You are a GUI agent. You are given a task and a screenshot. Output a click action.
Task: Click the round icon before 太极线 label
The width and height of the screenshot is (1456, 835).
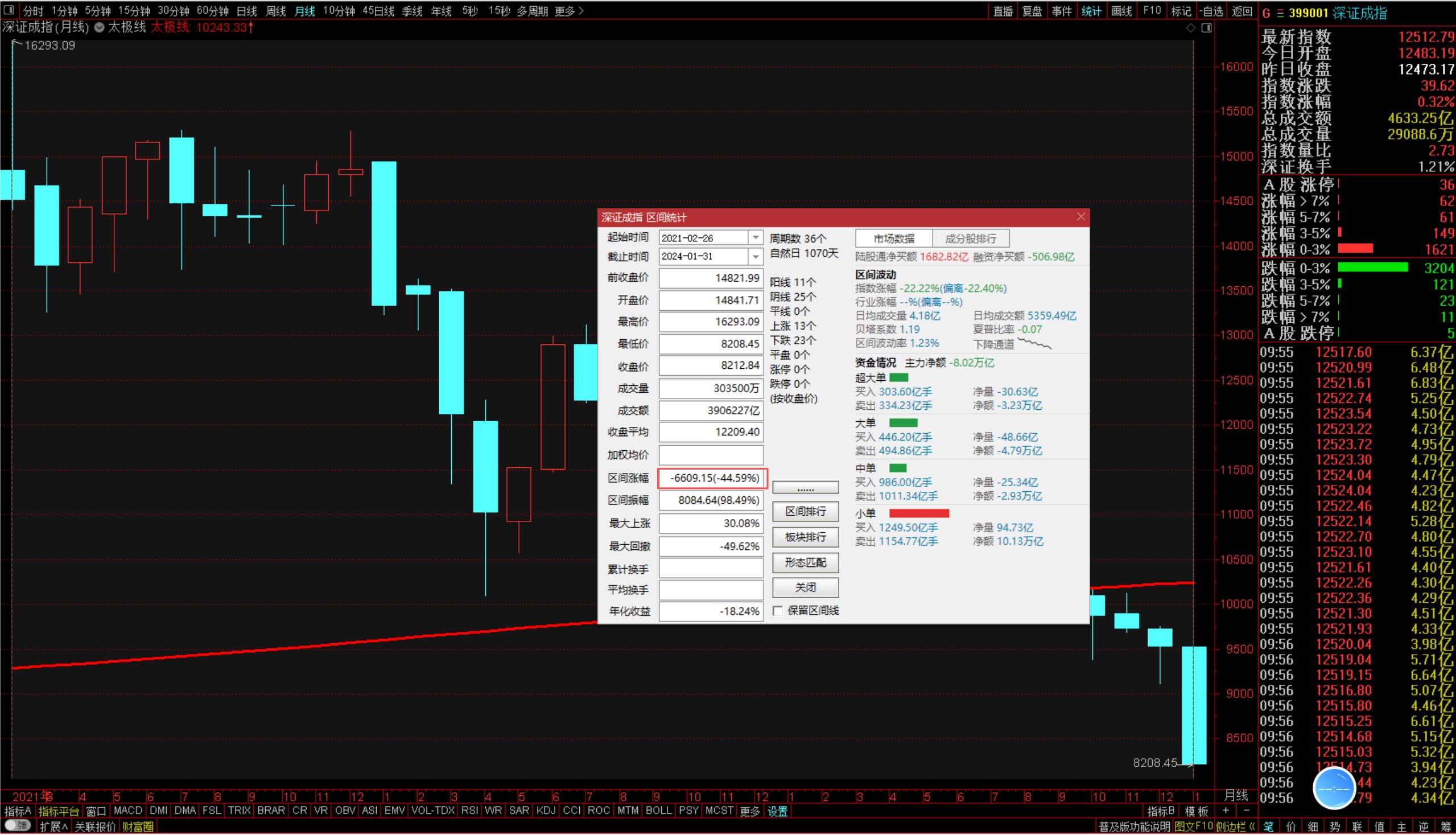coord(99,27)
